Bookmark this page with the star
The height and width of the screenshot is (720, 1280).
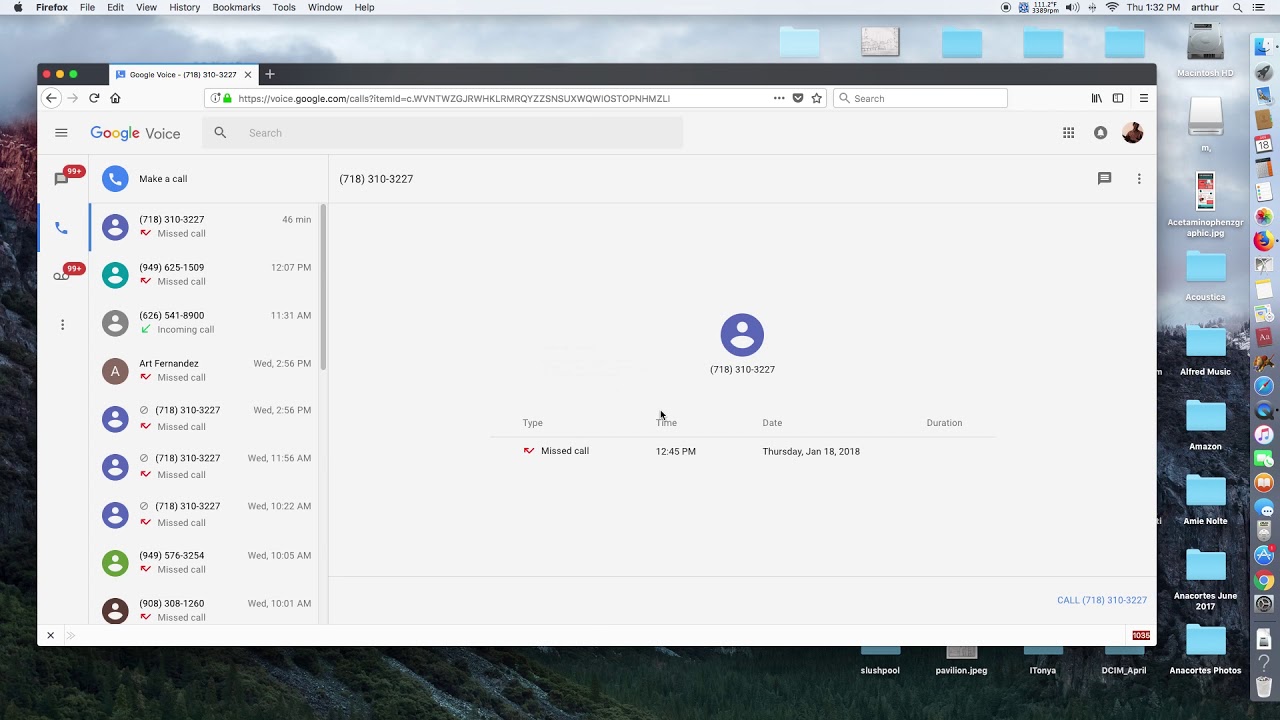click(x=816, y=98)
